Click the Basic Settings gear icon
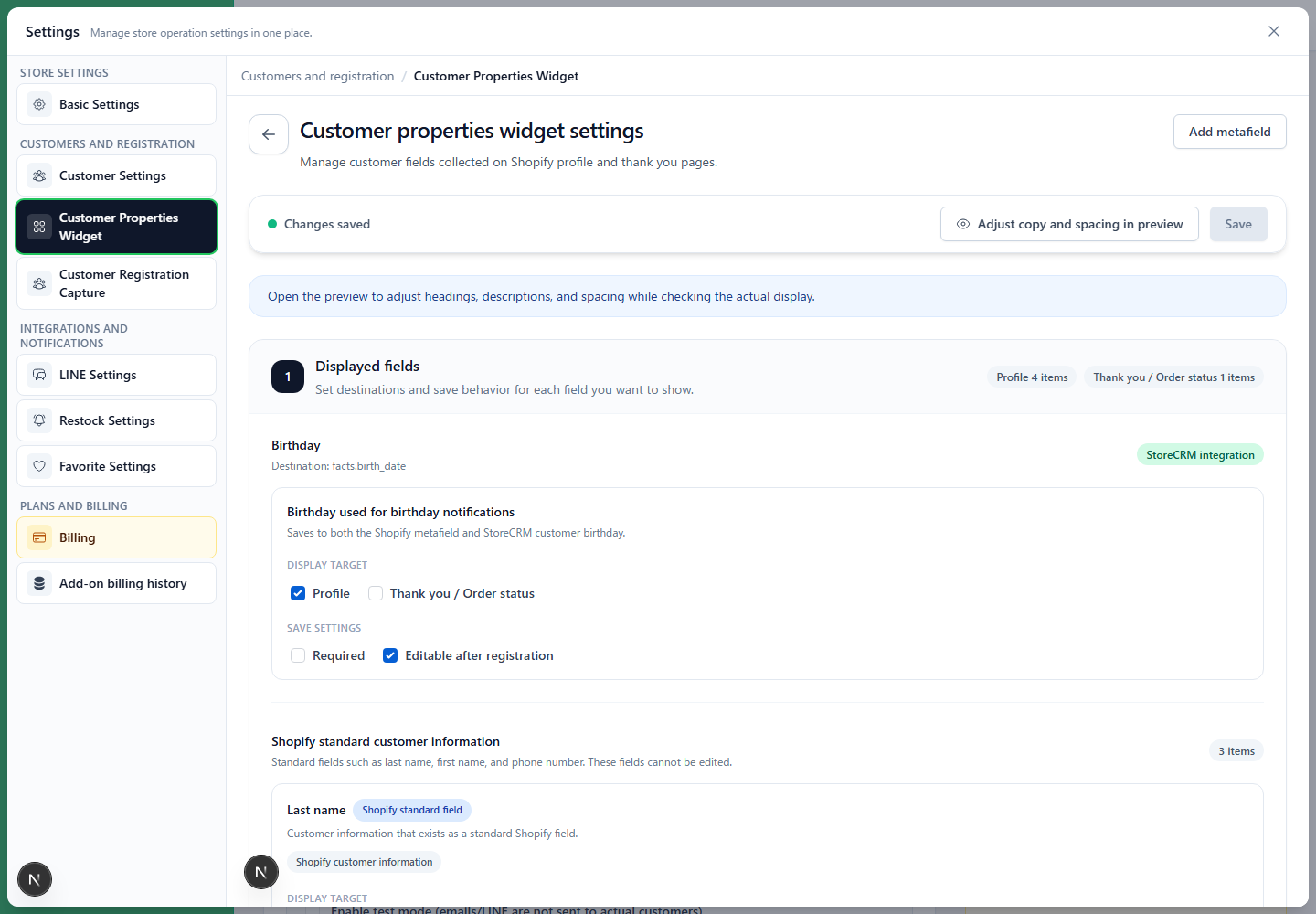 [x=39, y=104]
